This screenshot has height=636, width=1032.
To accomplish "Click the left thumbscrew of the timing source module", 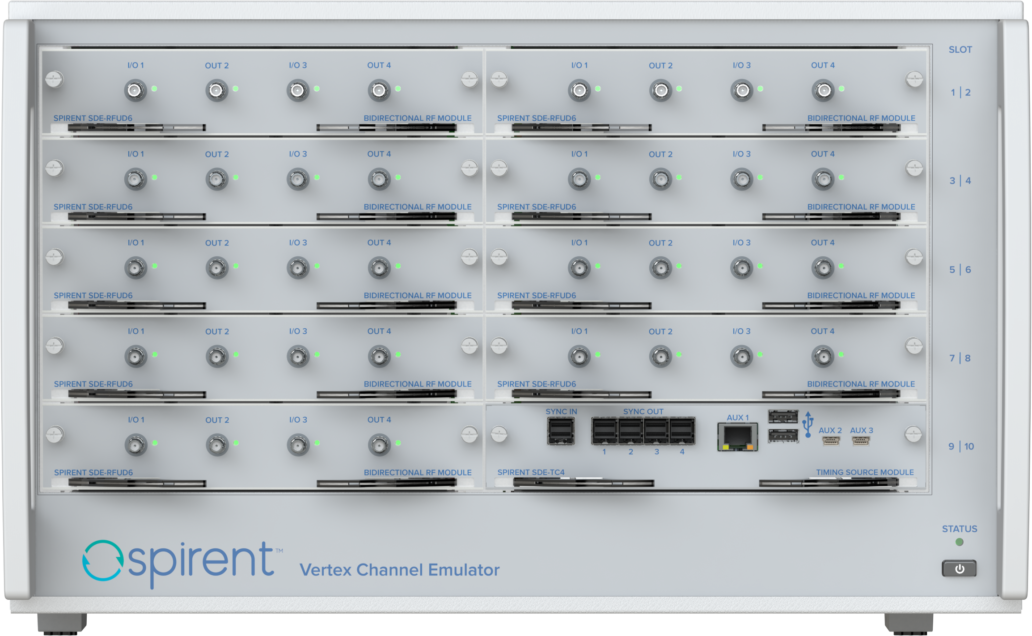I will tap(499, 435).
